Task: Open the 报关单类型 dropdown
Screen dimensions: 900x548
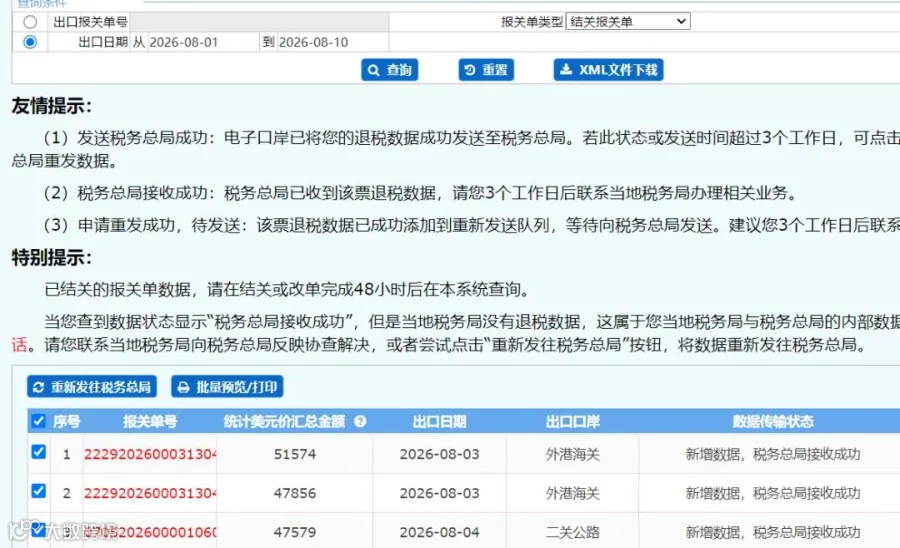Action: pos(628,22)
